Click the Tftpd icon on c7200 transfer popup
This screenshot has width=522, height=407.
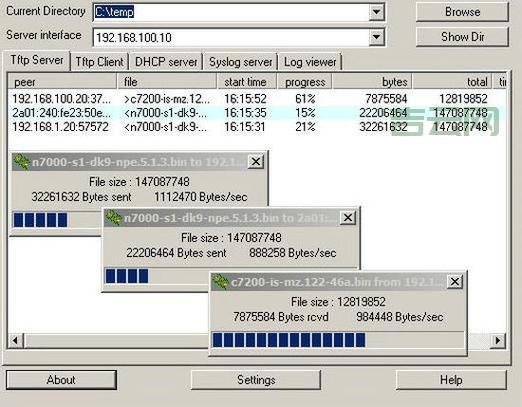(x=220, y=282)
